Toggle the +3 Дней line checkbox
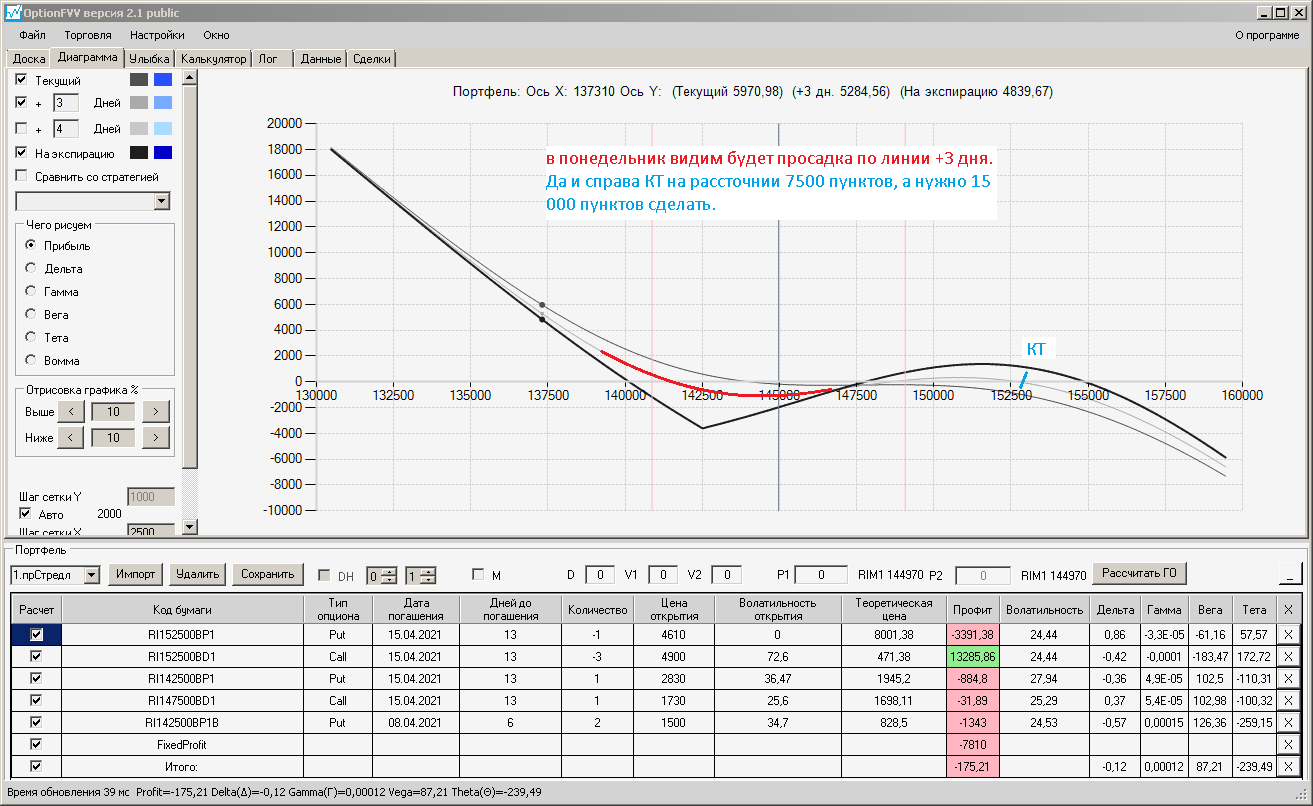 click(x=22, y=103)
